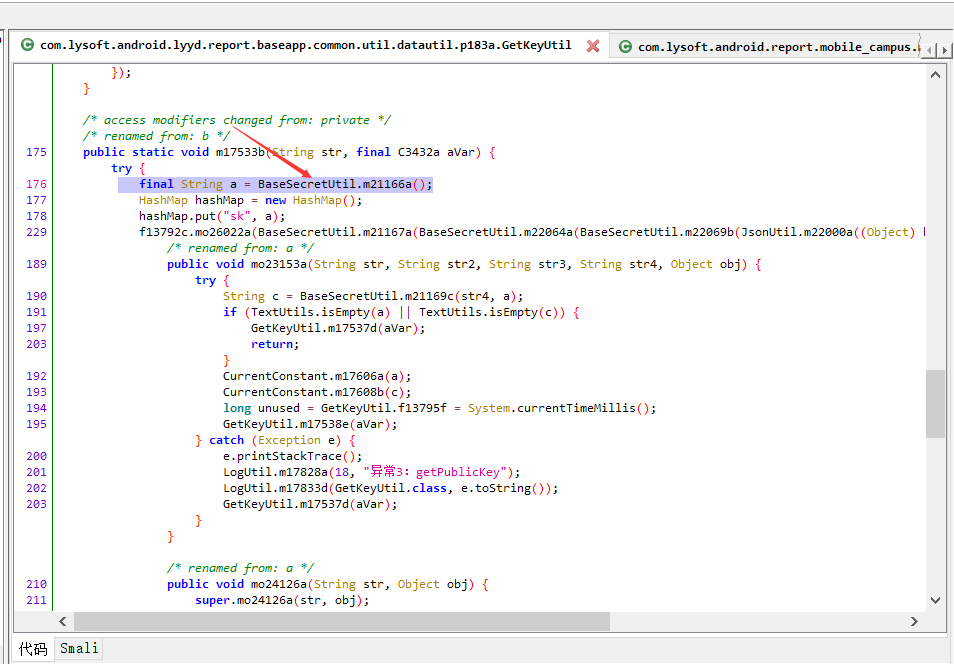Click GetKeyUtil.m17537d(aVar) on line 197
This screenshot has height=664, width=954.
[338, 328]
